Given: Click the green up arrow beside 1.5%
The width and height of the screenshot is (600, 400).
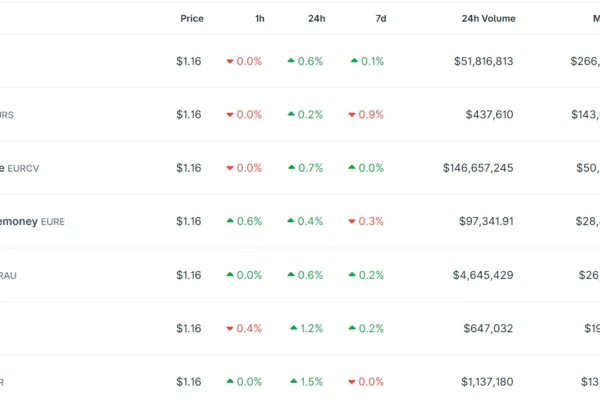Looking at the screenshot, I should (291, 381).
